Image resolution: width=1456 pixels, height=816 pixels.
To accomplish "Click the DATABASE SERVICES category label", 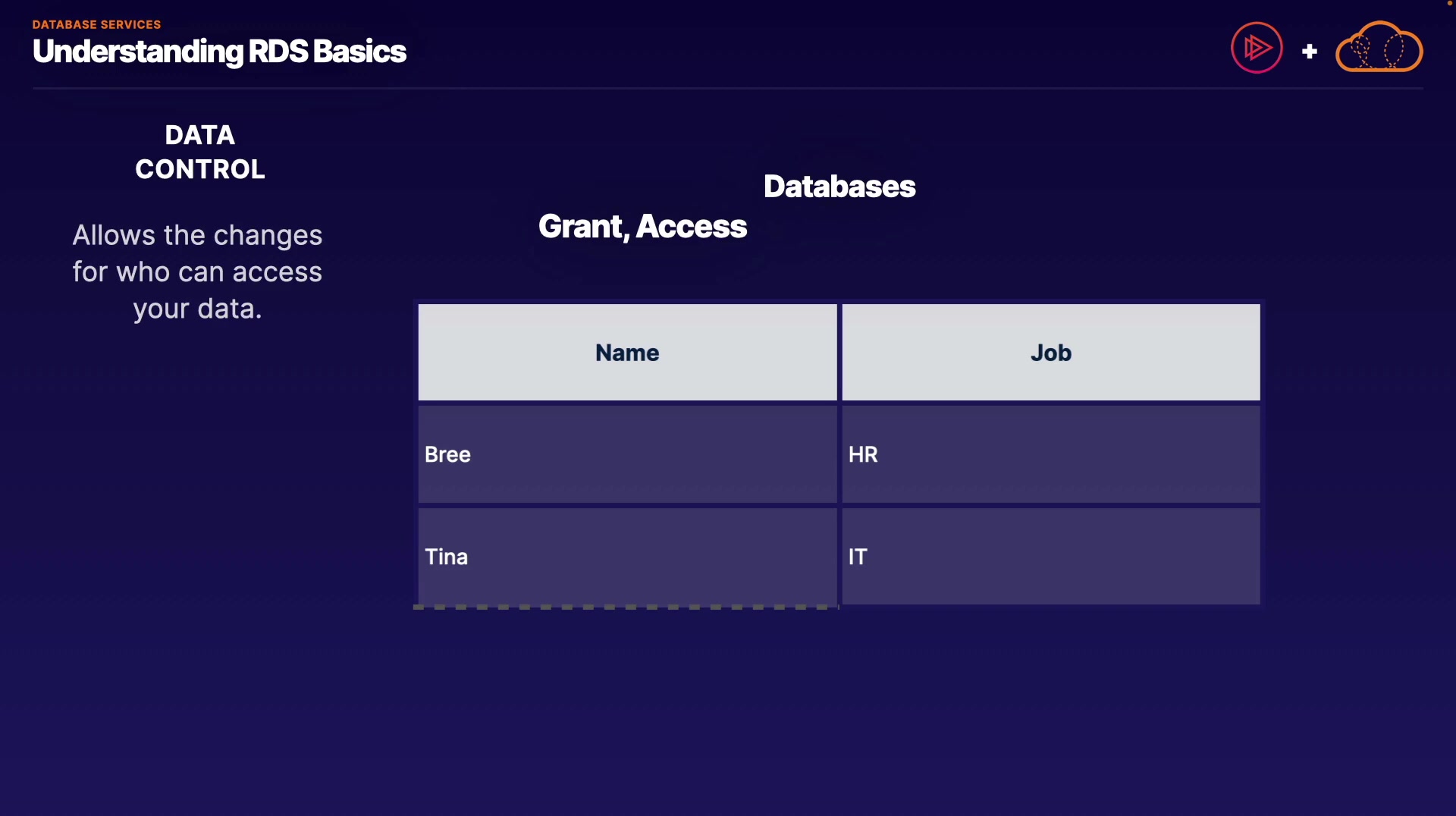I will point(96,24).
